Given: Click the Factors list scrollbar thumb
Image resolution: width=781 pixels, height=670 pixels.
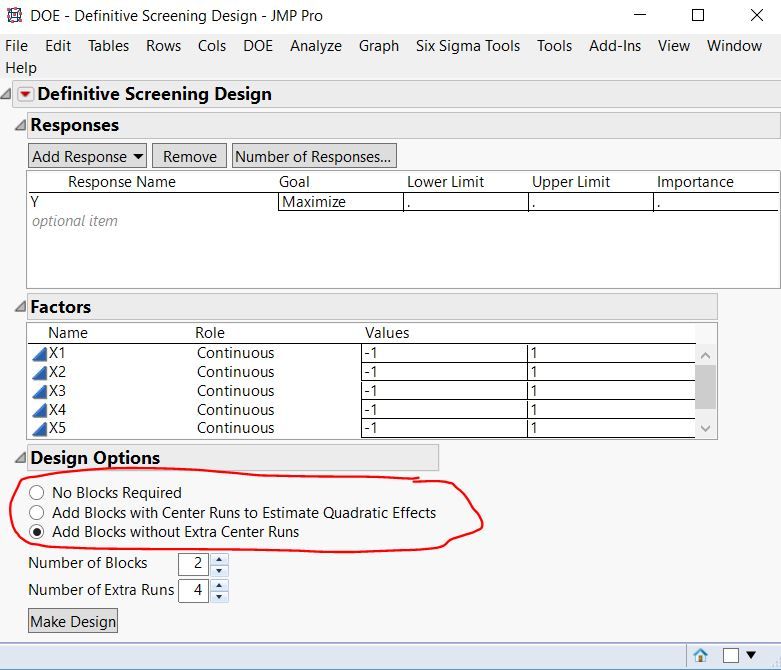Looking at the screenshot, I should pos(705,387).
